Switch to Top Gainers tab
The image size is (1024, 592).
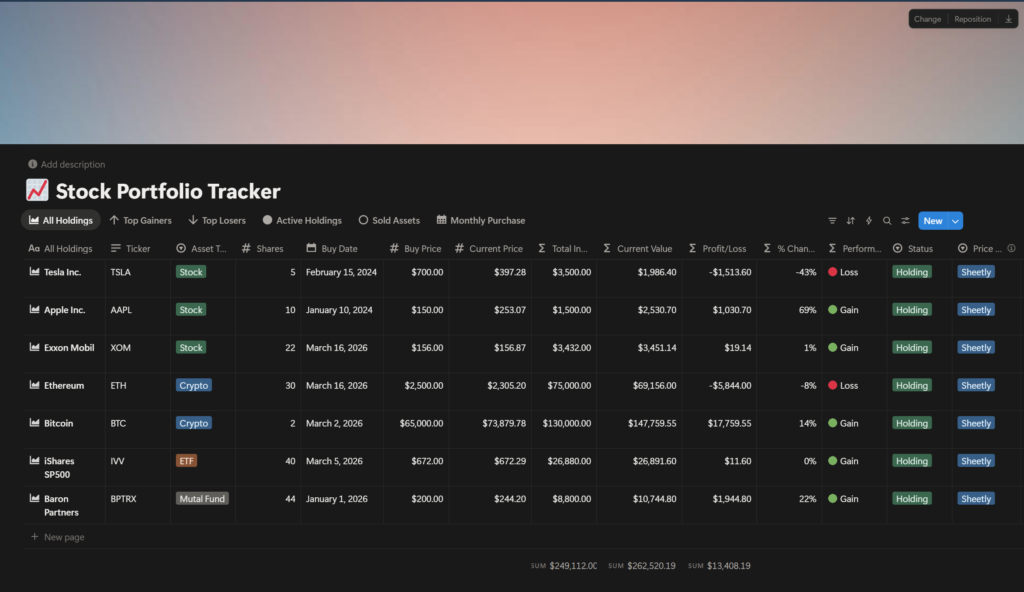coord(140,220)
